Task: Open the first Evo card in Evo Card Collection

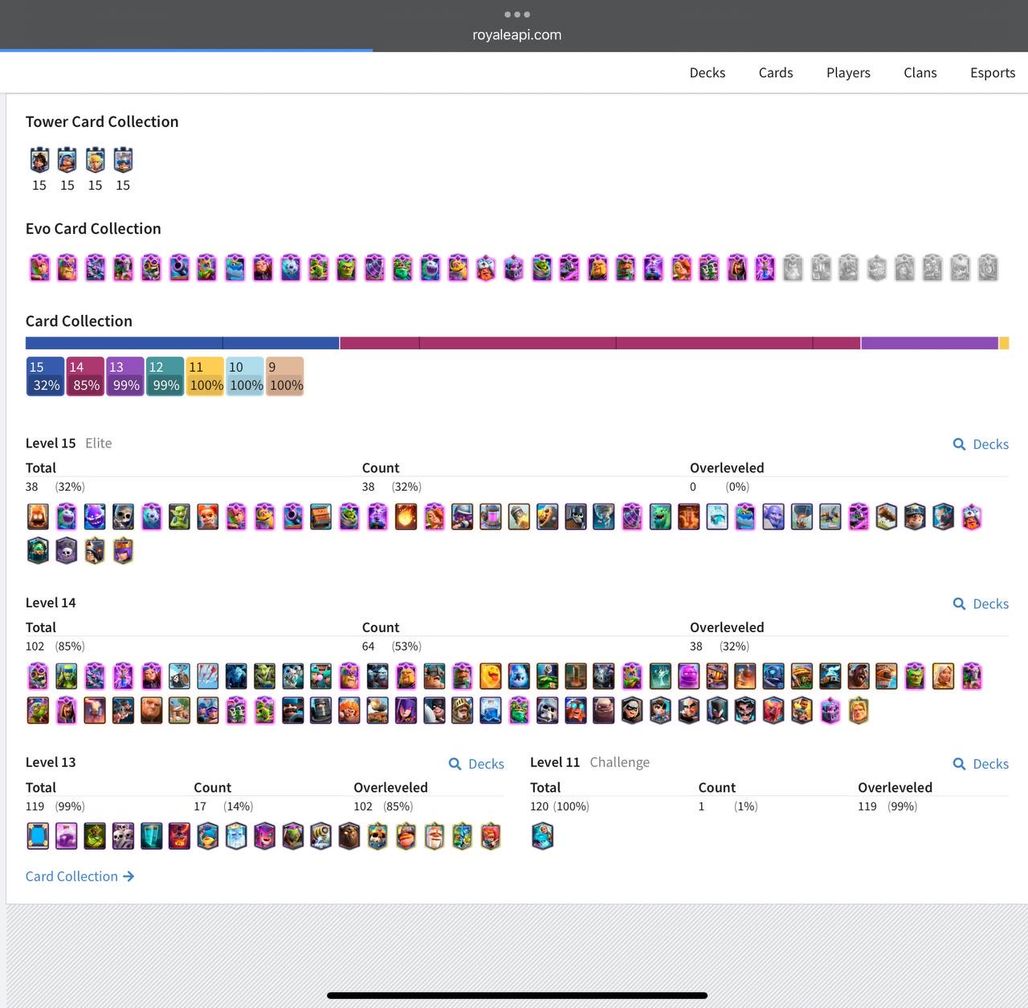Action: point(39,268)
